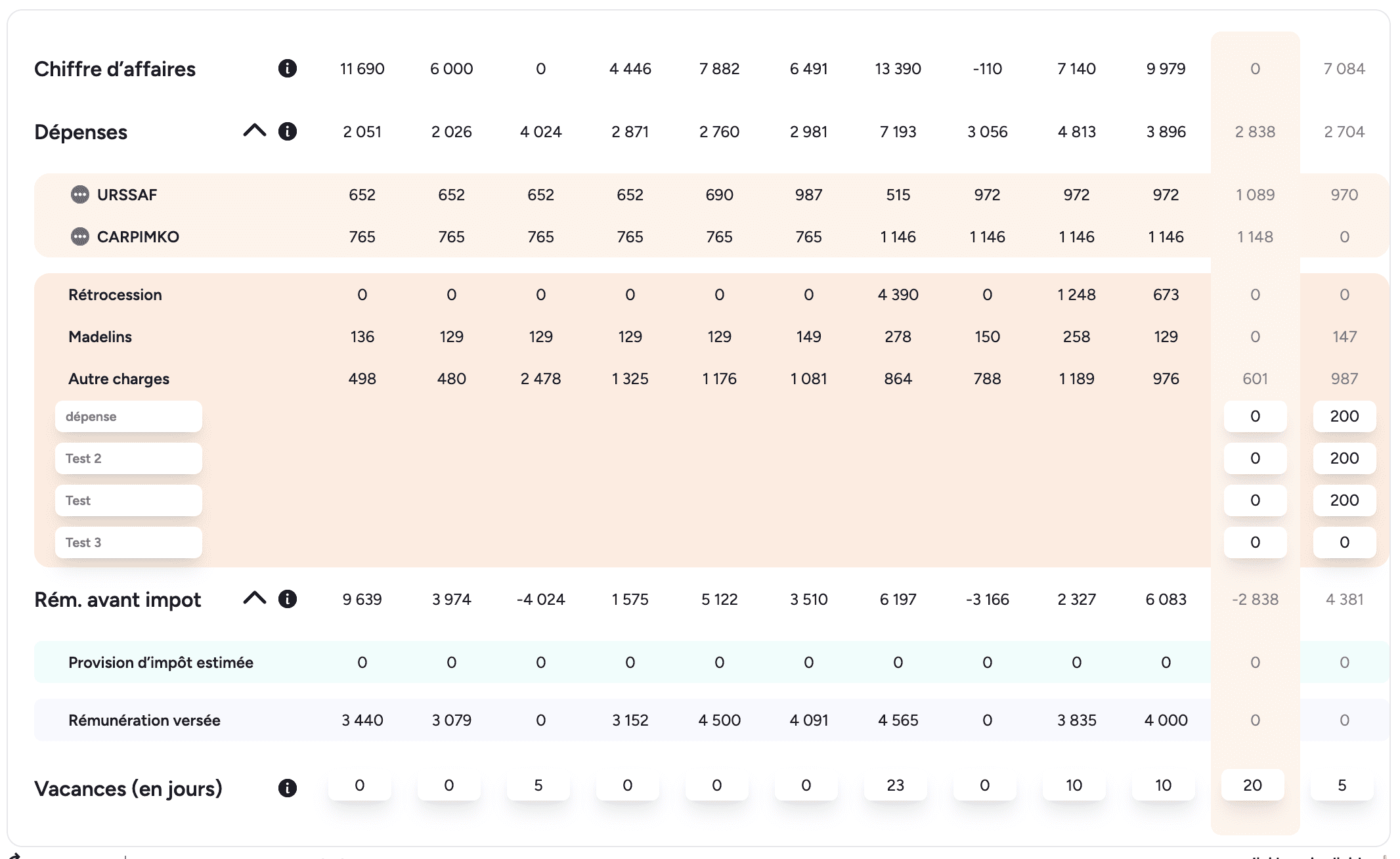Click the vacation days field showing 23
Image resolution: width=1400 pixels, height=859 pixels.
coord(895,785)
